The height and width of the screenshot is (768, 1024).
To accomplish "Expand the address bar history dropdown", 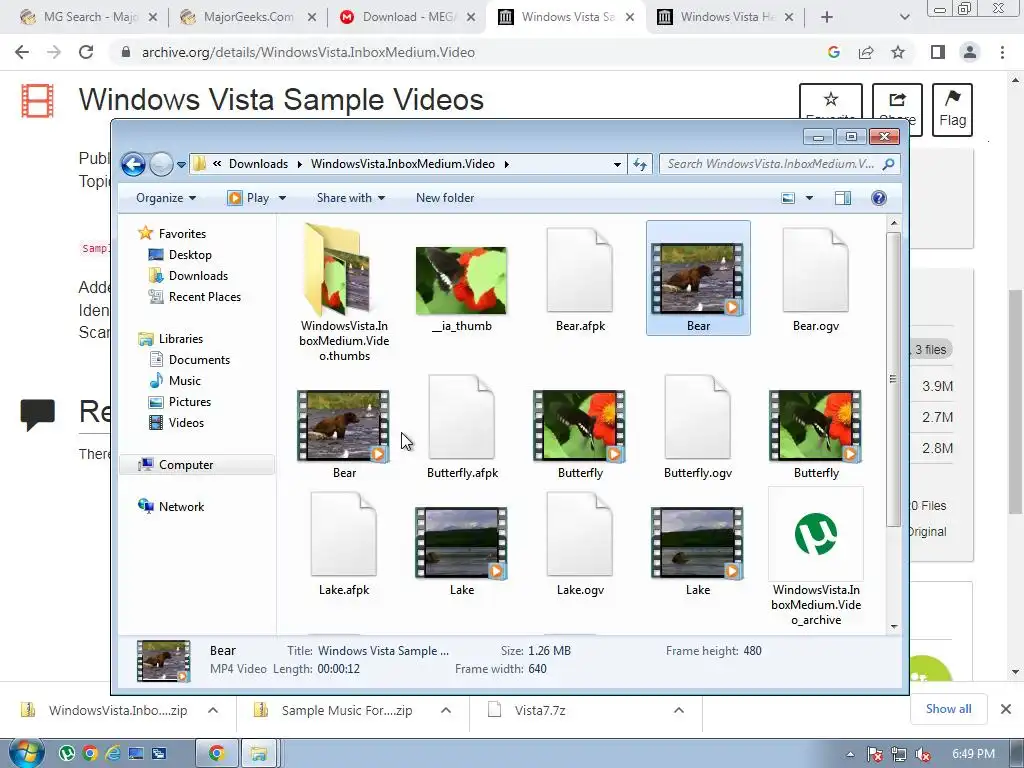I will coord(617,165).
